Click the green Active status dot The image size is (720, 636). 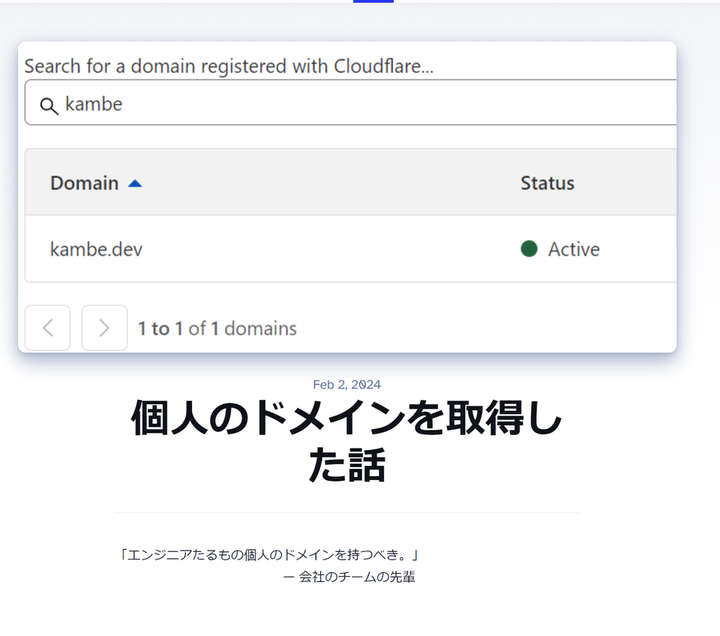529,249
